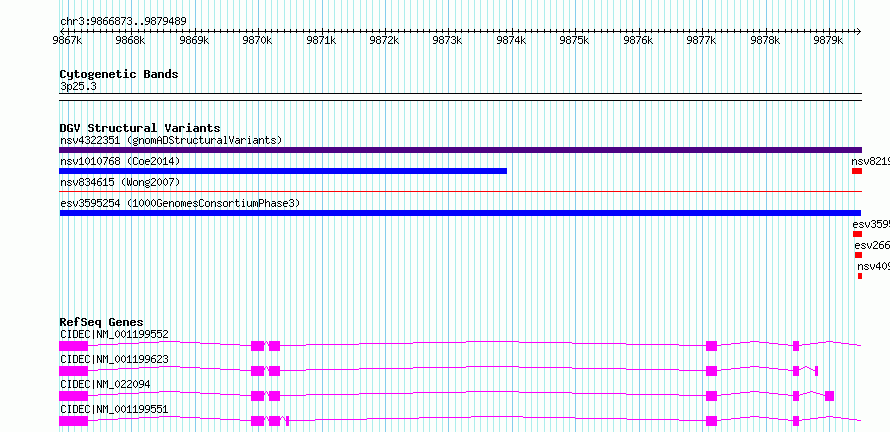Click the 9877k ruler label
890x432 pixels.
(x=702, y=40)
